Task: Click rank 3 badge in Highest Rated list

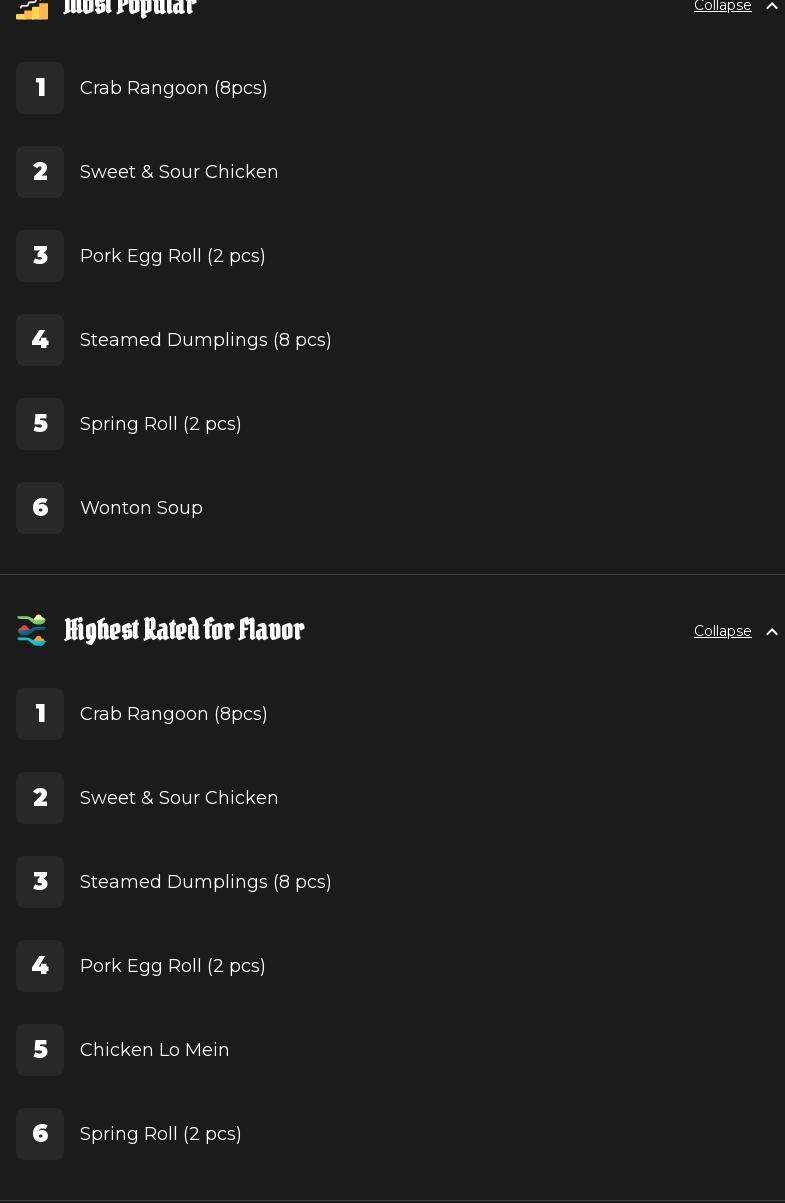Action: tap(40, 882)
